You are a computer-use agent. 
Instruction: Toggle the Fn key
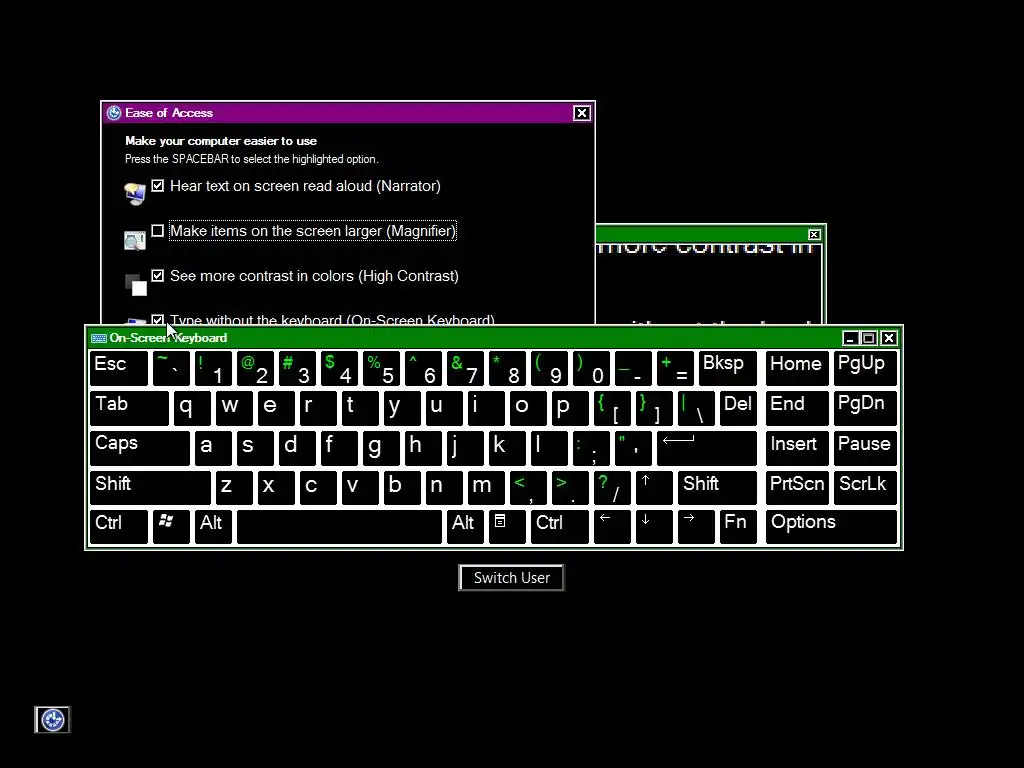[738, 526]
